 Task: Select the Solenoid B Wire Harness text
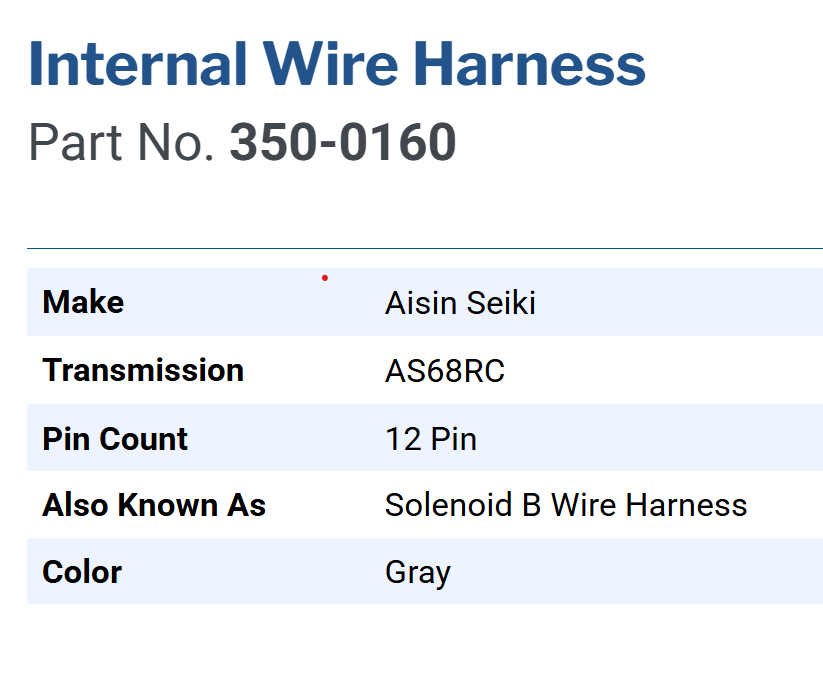(566, 505)
